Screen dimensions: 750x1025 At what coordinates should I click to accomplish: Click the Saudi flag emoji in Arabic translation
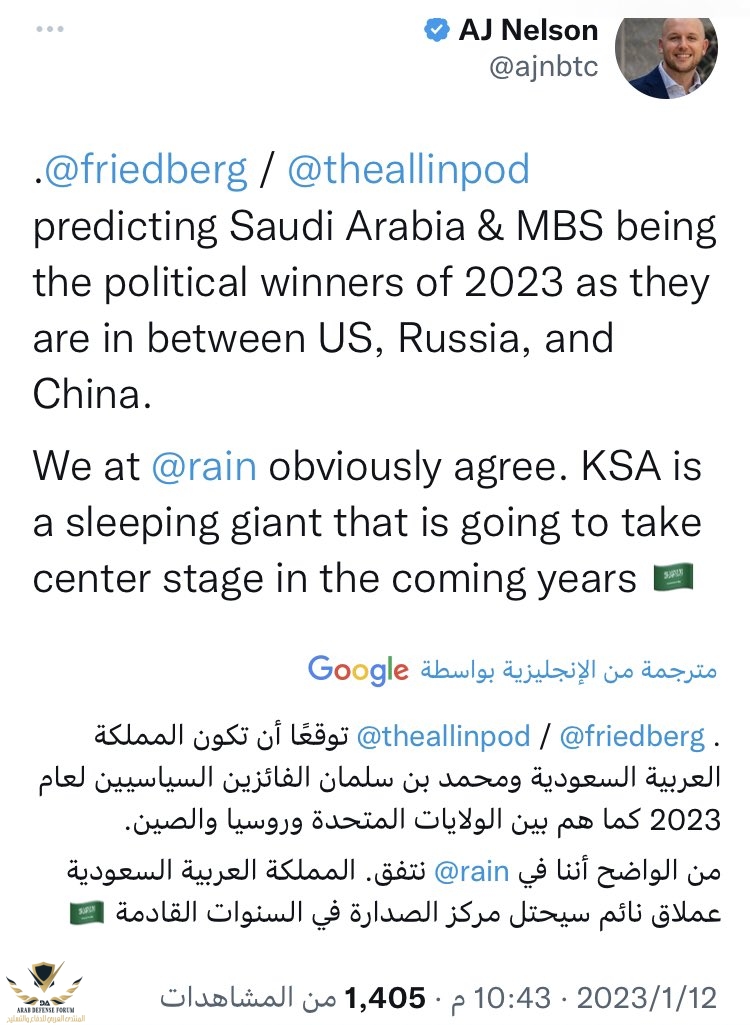87,913
